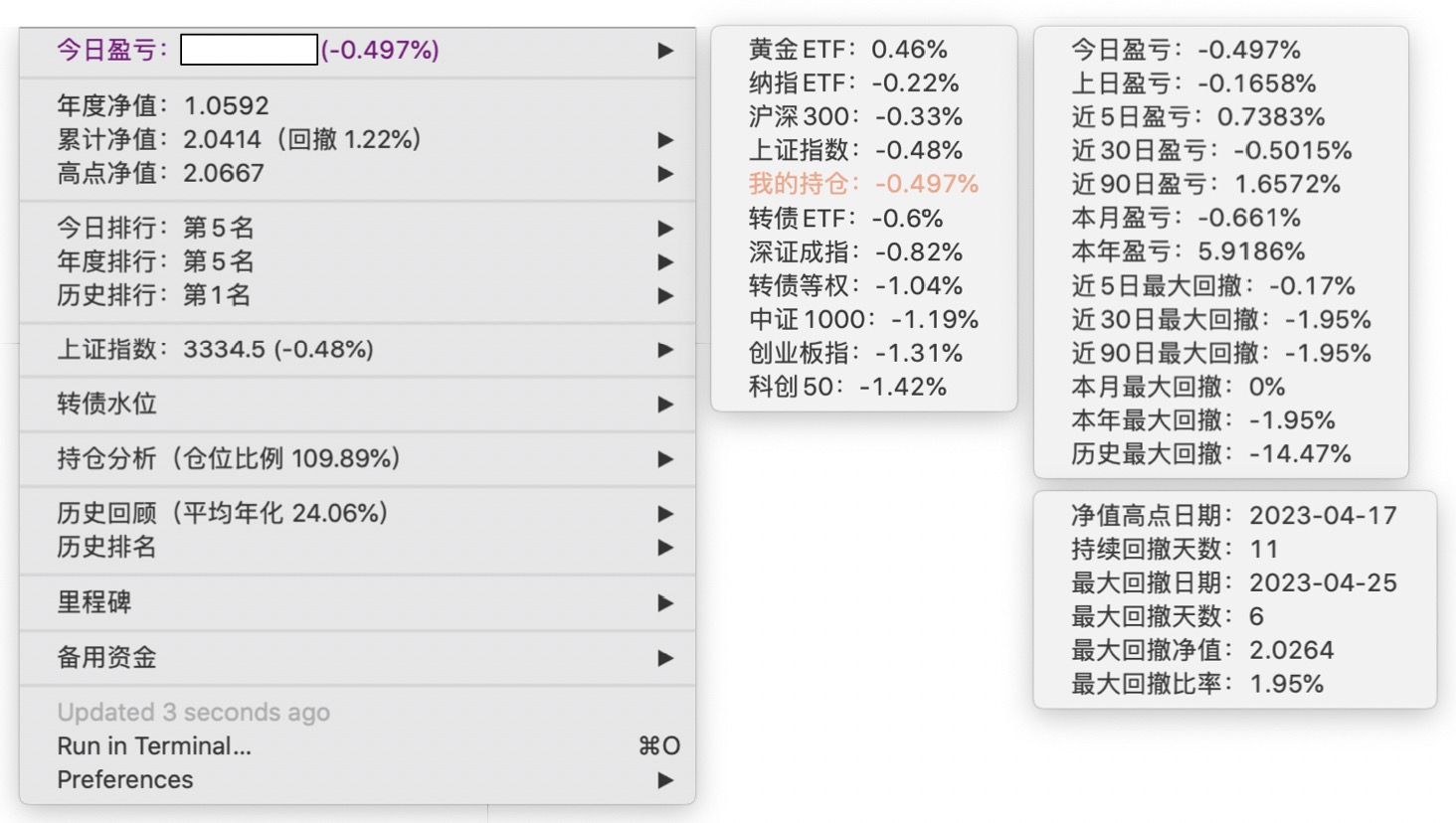Open the 里程碑 menu entry
This screenshot has height=823, width=1456.
[94, 602]
